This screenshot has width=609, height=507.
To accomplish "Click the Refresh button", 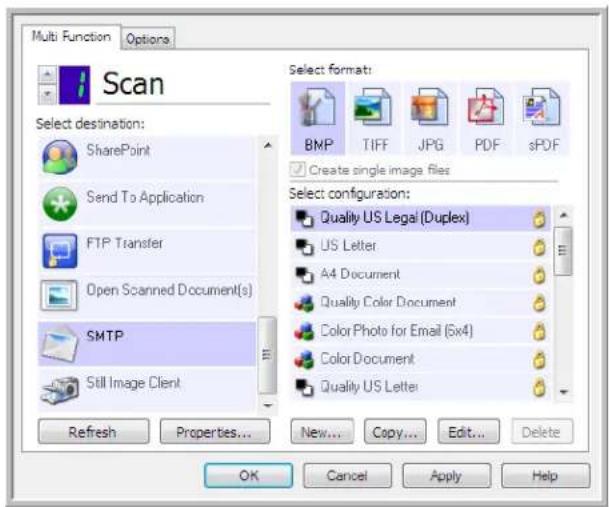I will (93, 432).
